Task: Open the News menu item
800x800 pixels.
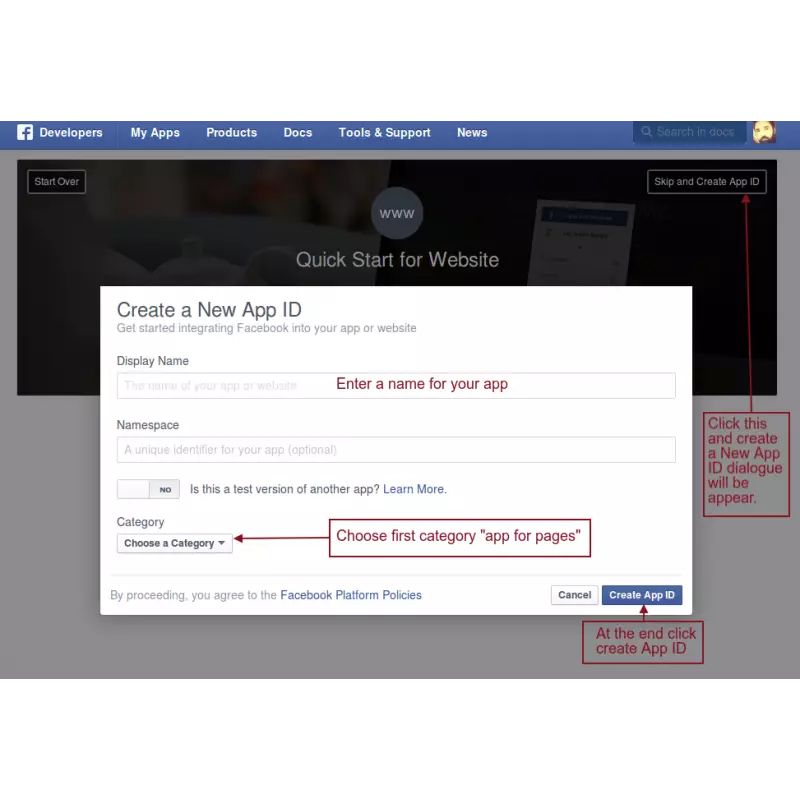Action: [x=472, y=133]
